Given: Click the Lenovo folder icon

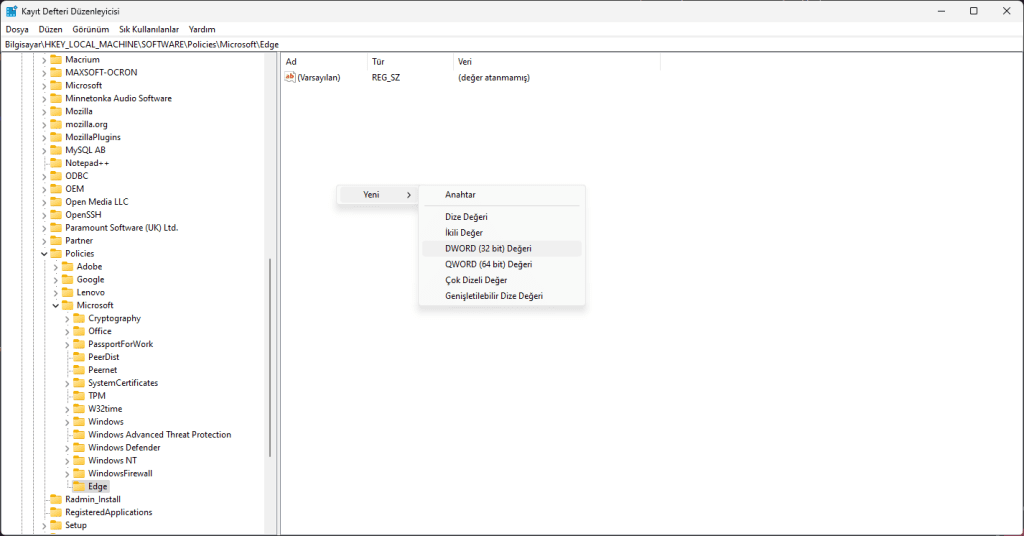Looking at the screenshot, I should [67, 292].
